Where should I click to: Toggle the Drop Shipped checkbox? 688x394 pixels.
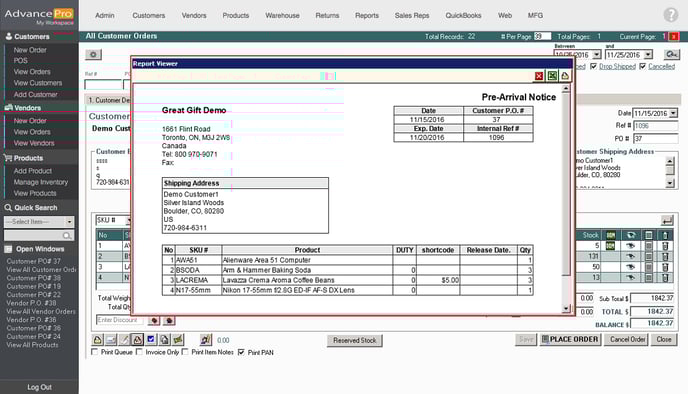click(x=593, y=66)
